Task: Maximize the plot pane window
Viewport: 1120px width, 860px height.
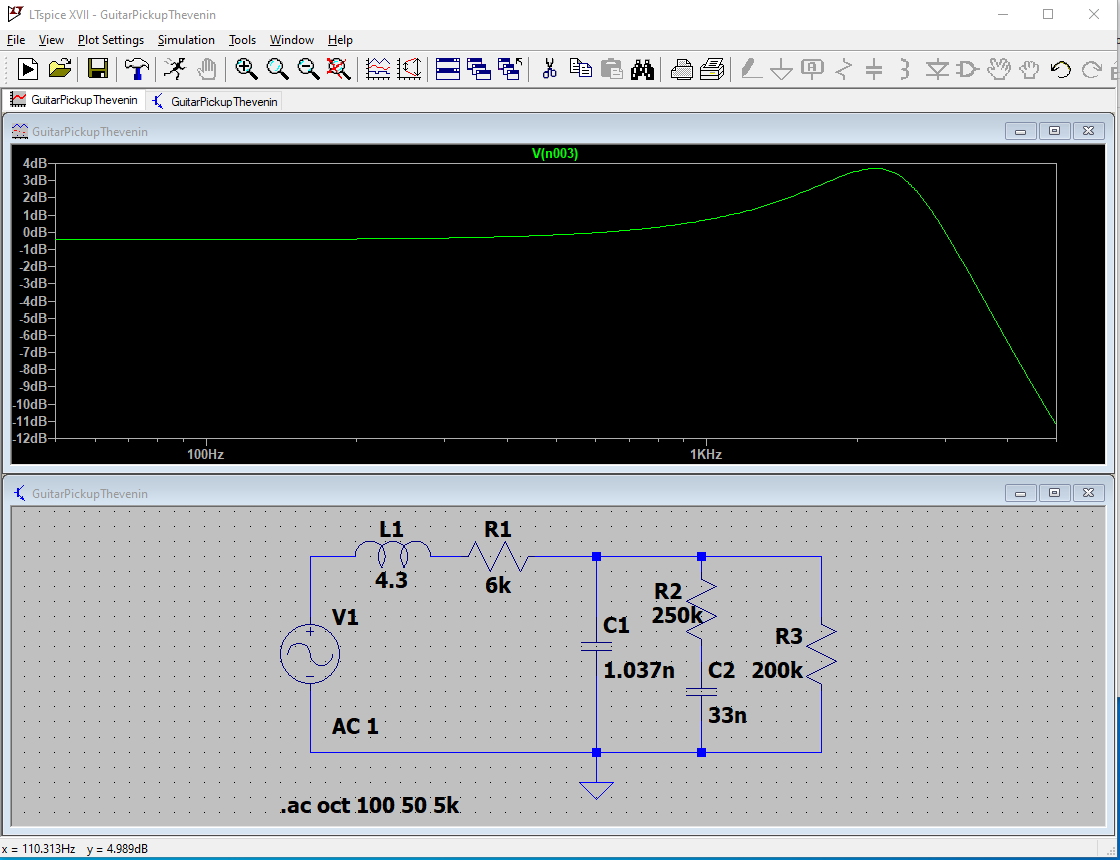Action: coord(1054,131)
